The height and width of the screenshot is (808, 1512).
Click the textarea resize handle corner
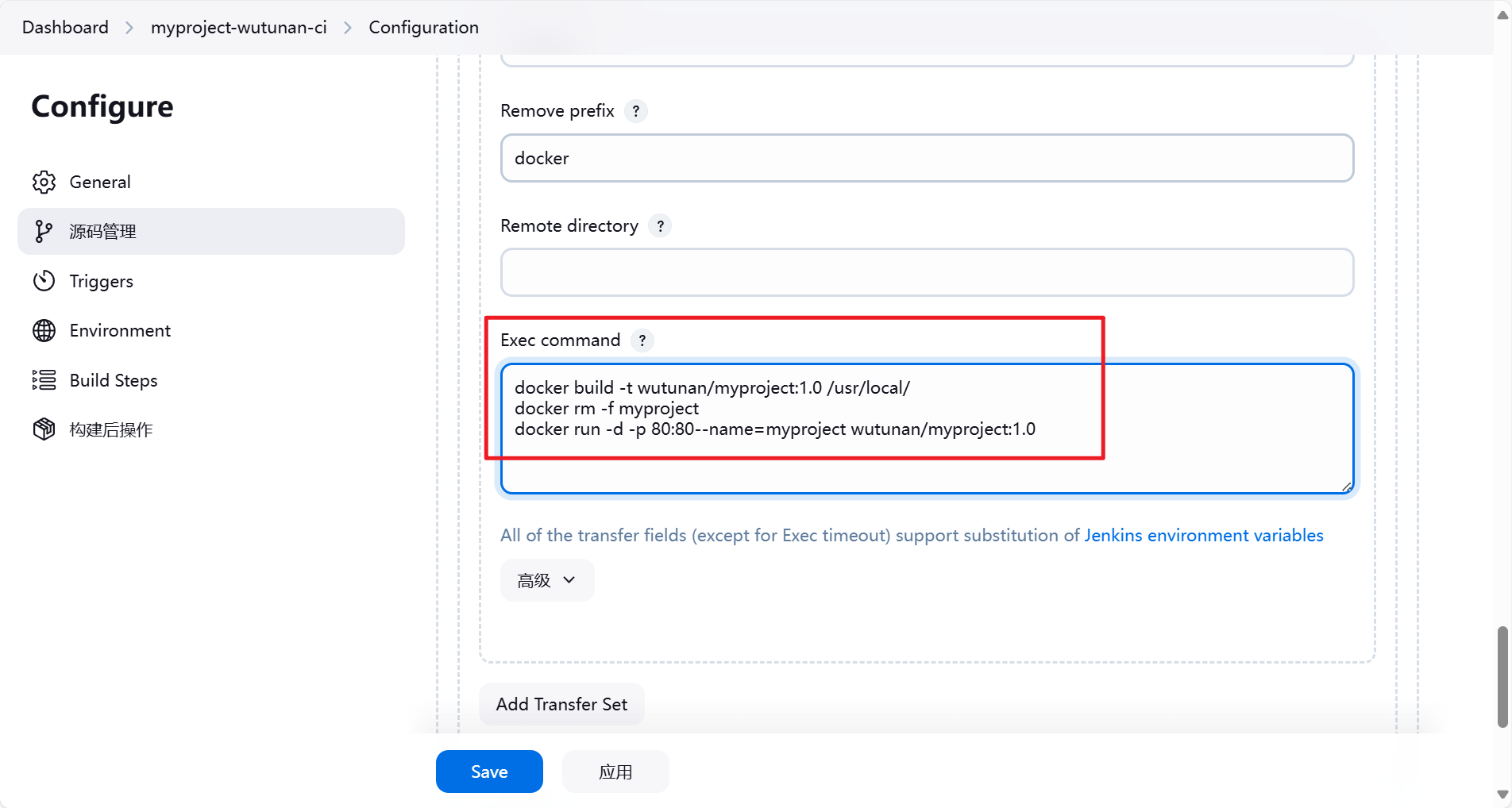pyautogui.click(x=1346, y=487)
